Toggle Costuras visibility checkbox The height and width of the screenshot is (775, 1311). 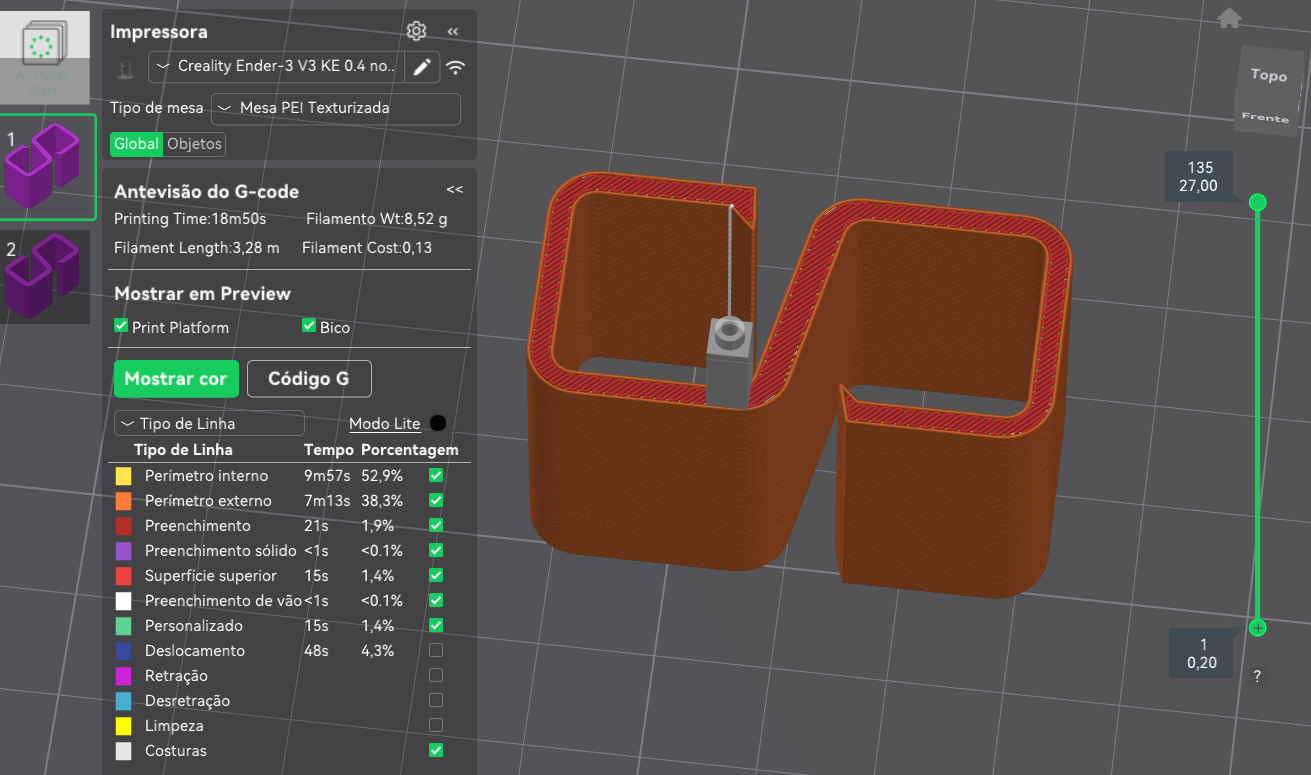click(x=436, y=751)
